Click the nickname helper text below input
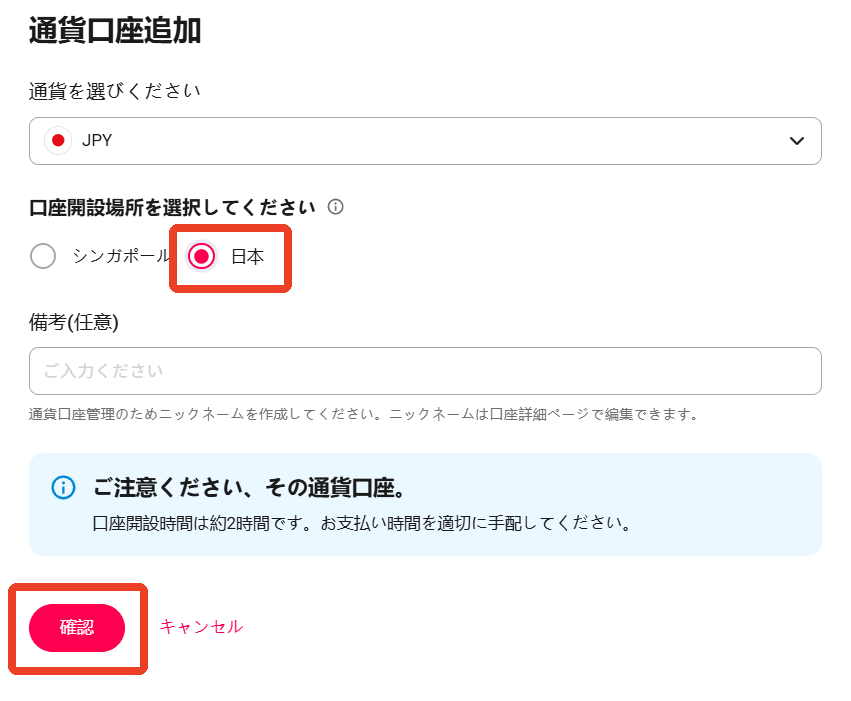 point(364,415)
